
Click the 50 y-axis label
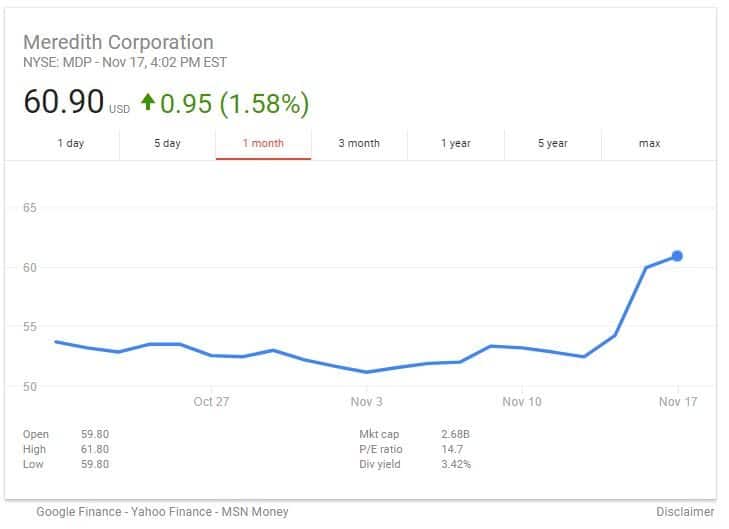tap(30, 386)
